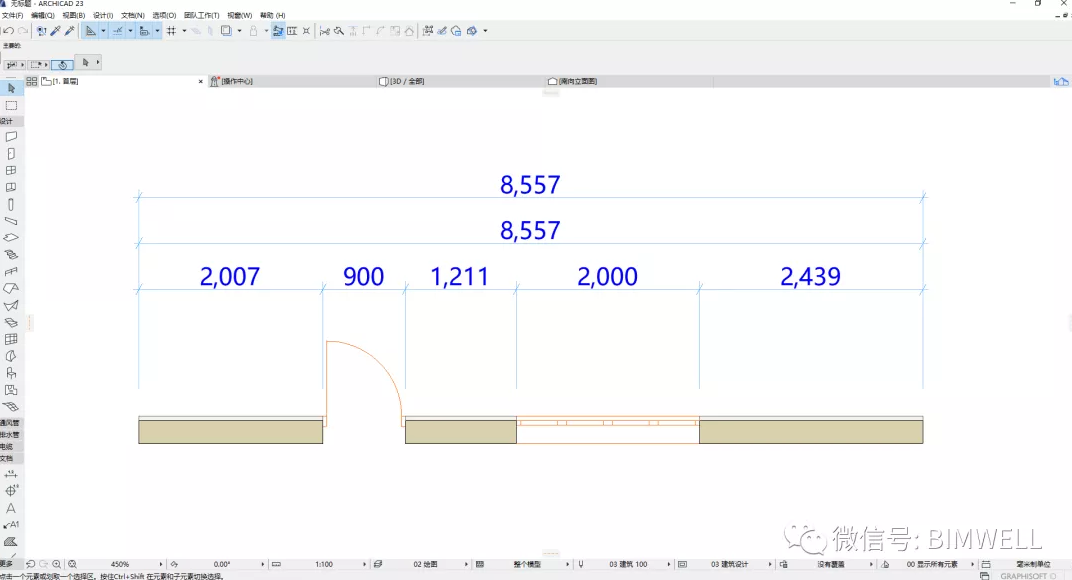1072x580 pixels.
Task: Click the fit in window button
Action: [72, 564]
